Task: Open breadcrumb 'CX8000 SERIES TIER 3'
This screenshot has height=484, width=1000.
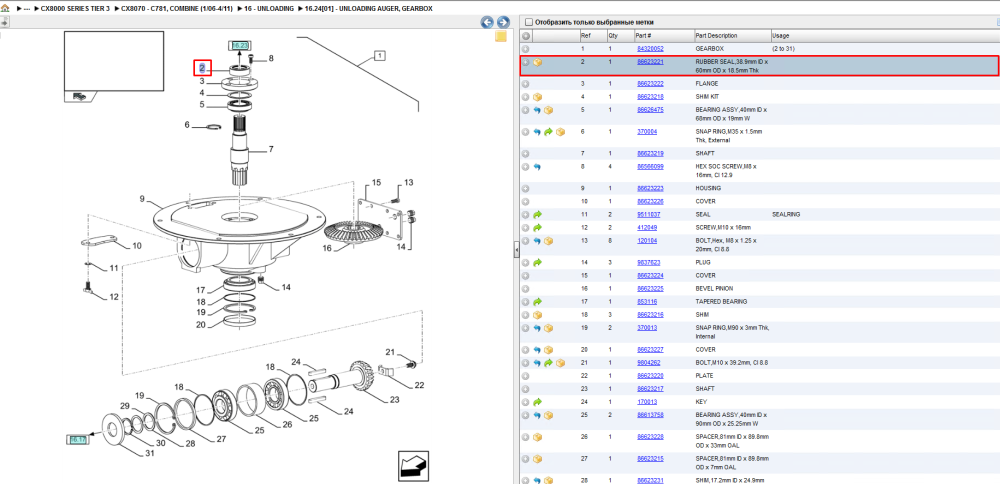Action: coord(75,10)
